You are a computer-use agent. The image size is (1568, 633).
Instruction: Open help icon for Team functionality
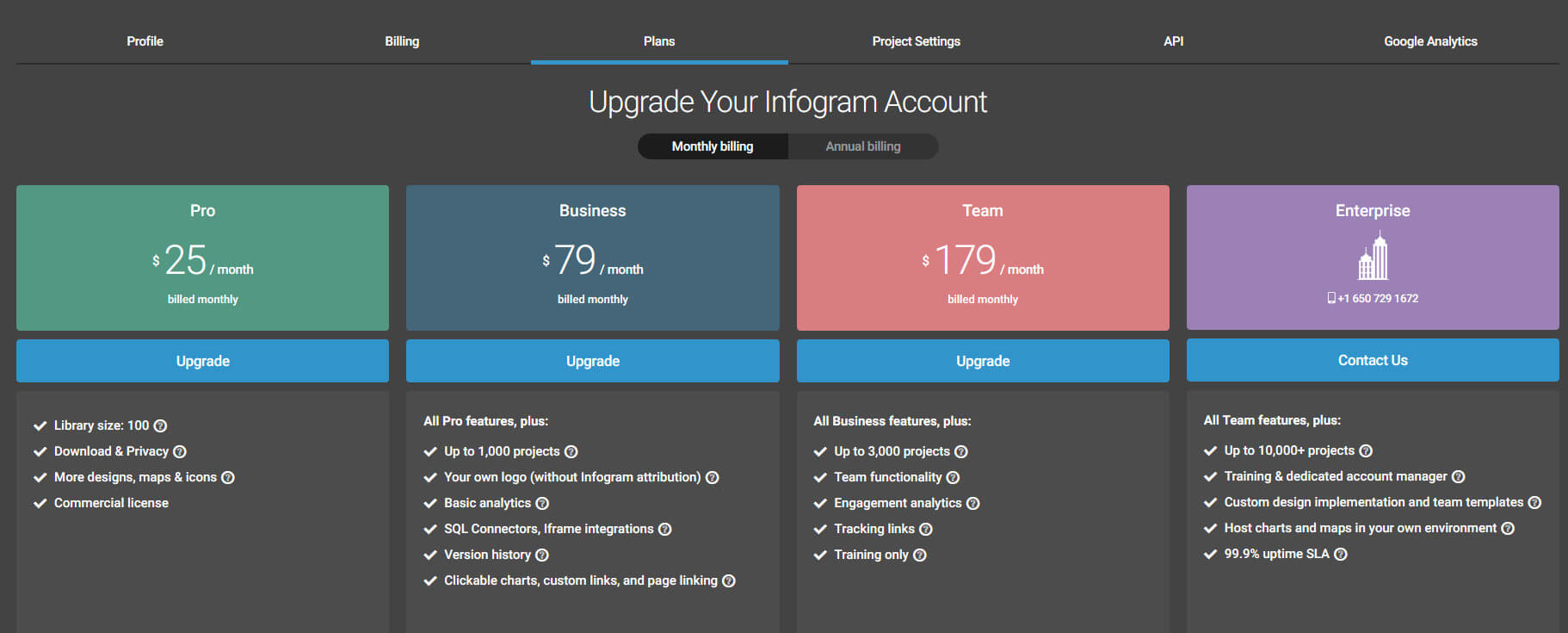point(953,477)
